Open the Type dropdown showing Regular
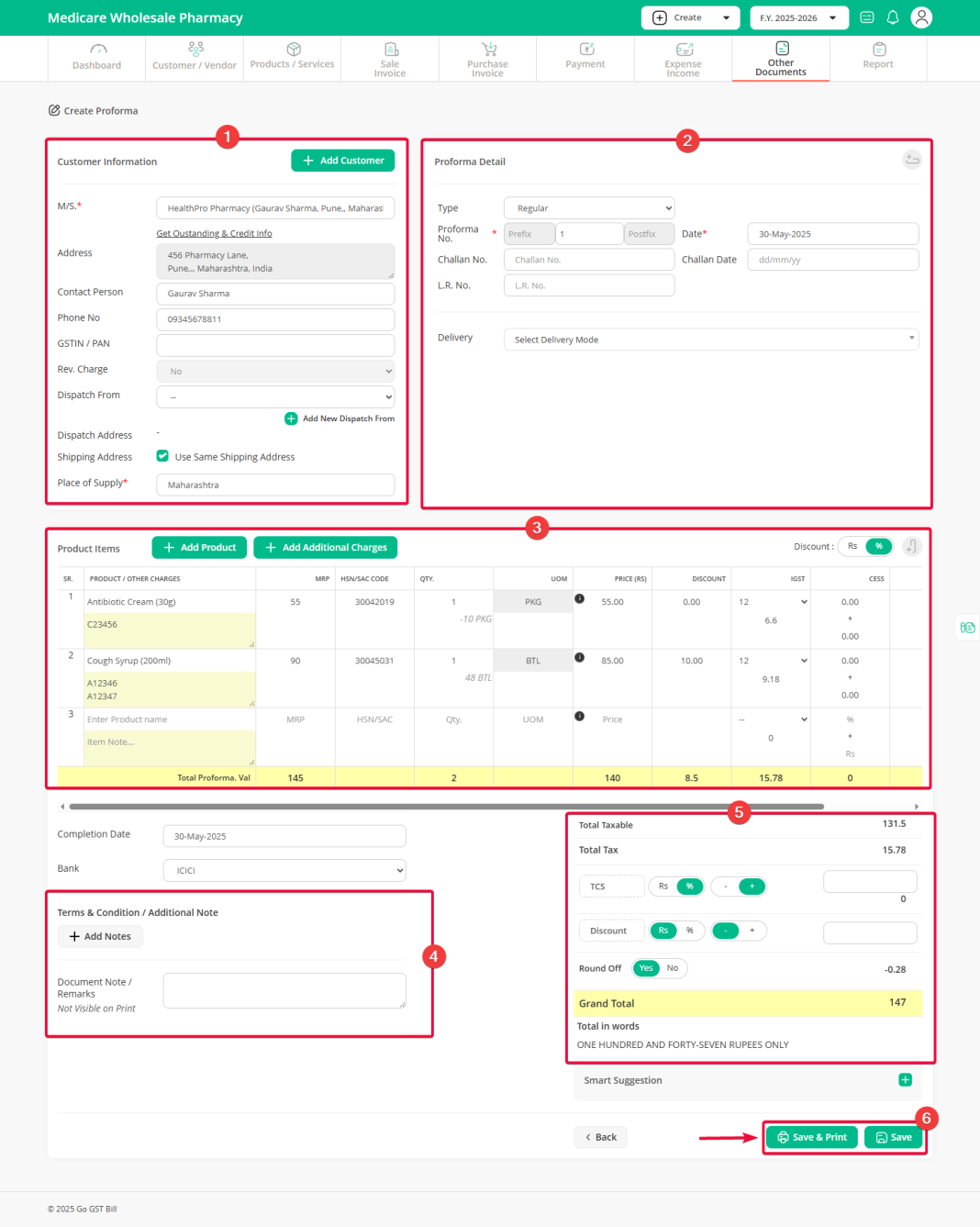 pos(589,208)
